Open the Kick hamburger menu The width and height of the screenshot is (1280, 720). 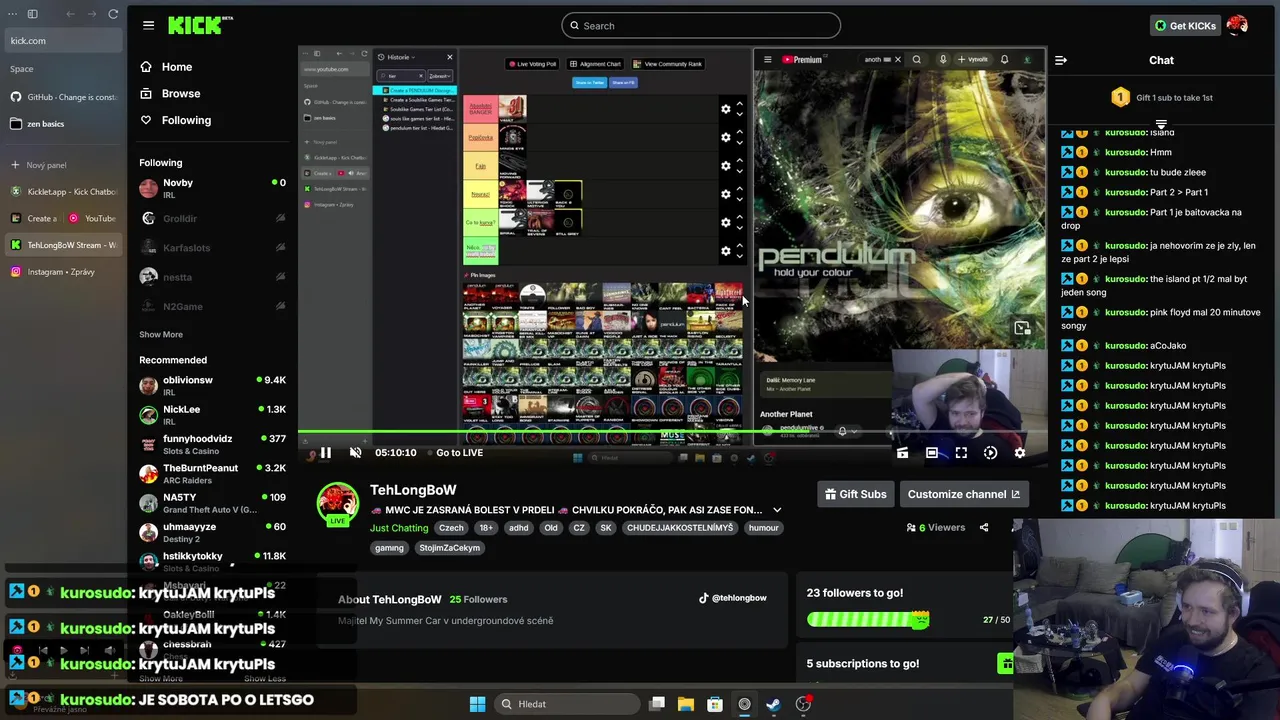coord(148,25)
